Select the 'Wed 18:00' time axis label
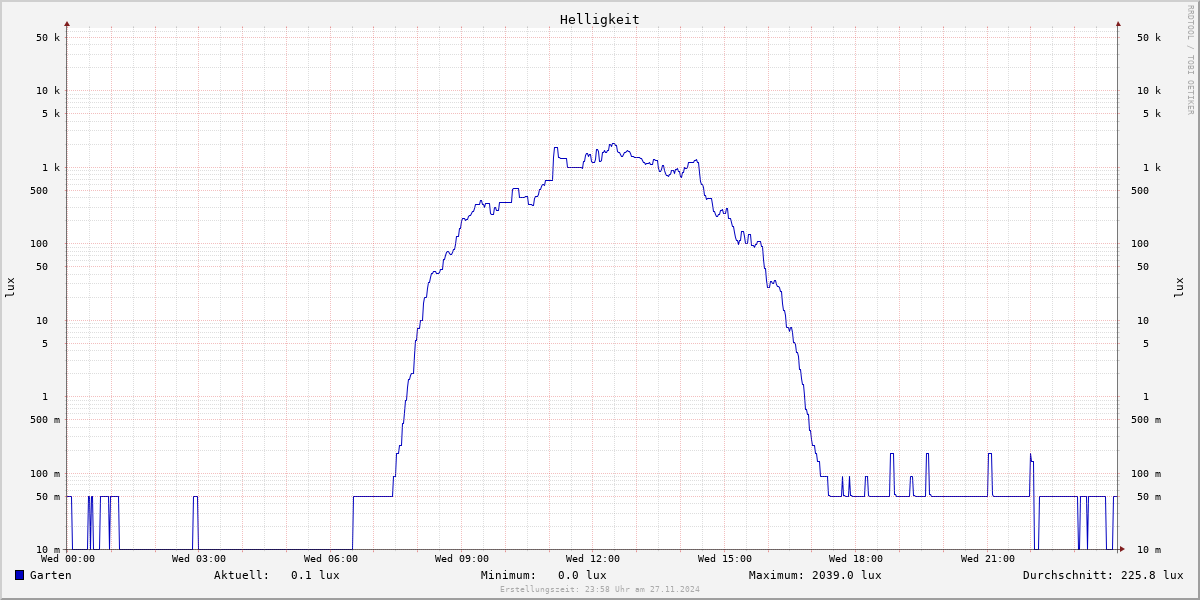Screen dimensions: 1200x600 856,559
